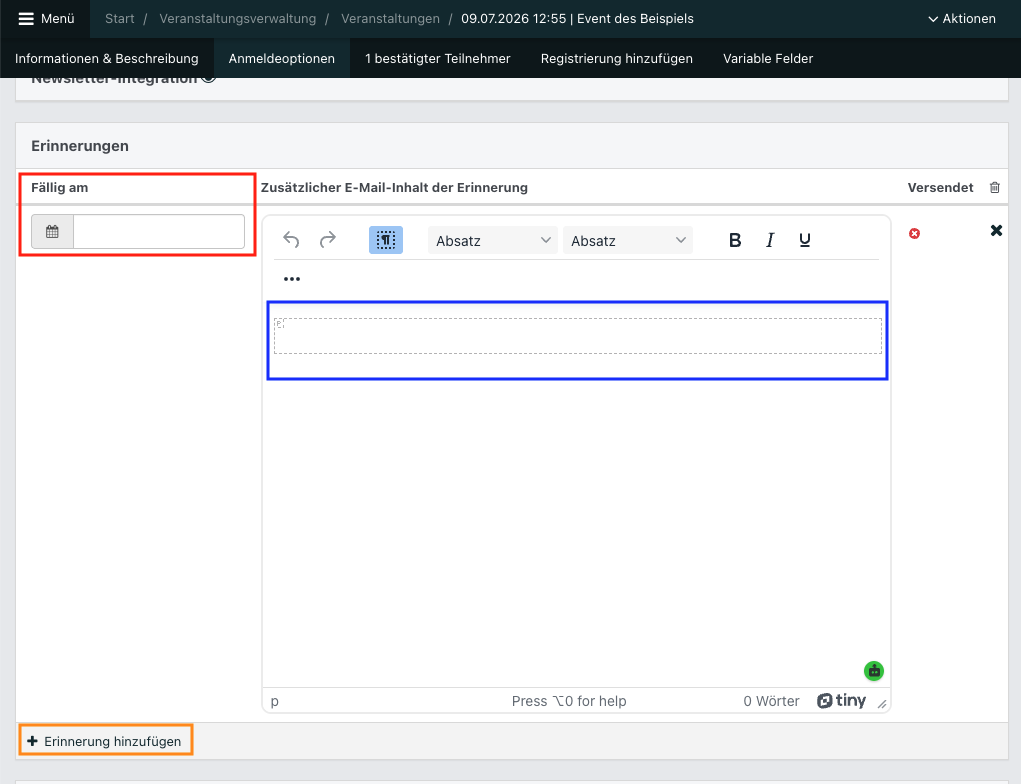Open the Variable Felder tab
1021x784 pixels.
[x=768, y=59]
